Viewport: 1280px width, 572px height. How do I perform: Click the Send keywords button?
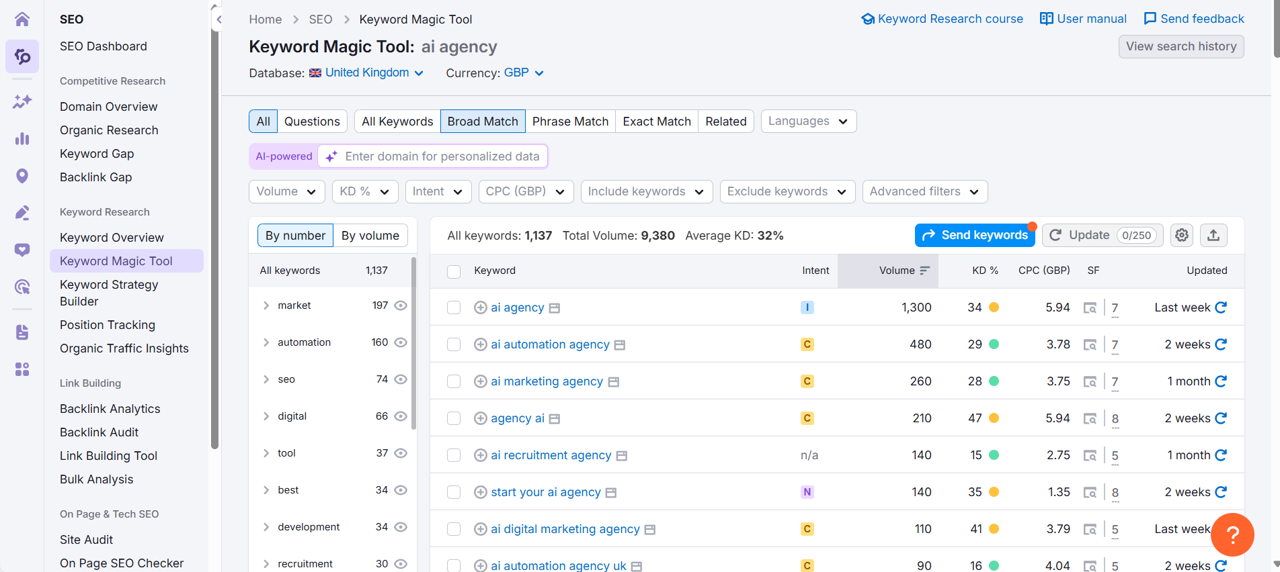pyautogui.click(x=974, y=235)
